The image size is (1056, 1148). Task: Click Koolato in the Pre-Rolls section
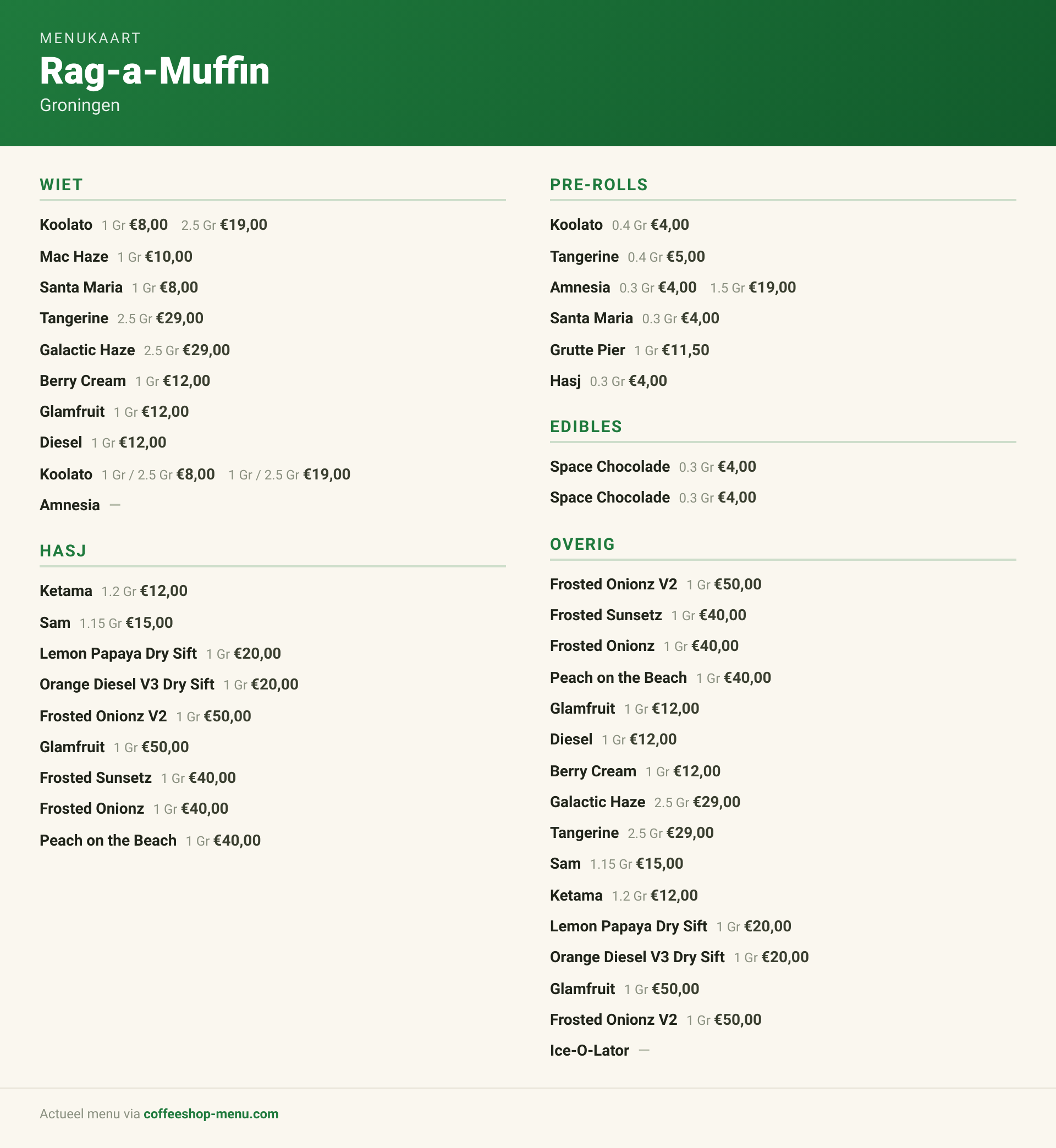click(576, 224)
